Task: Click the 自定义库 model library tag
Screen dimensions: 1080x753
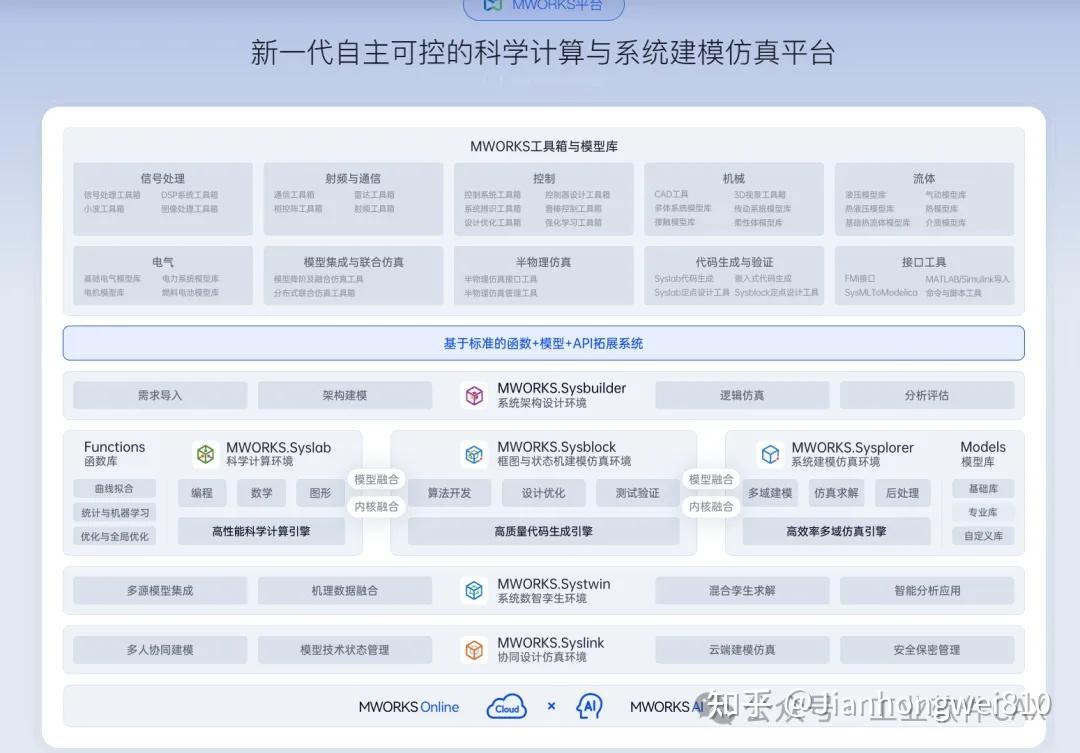Action: pyautogui.click(x=983, y=536)
